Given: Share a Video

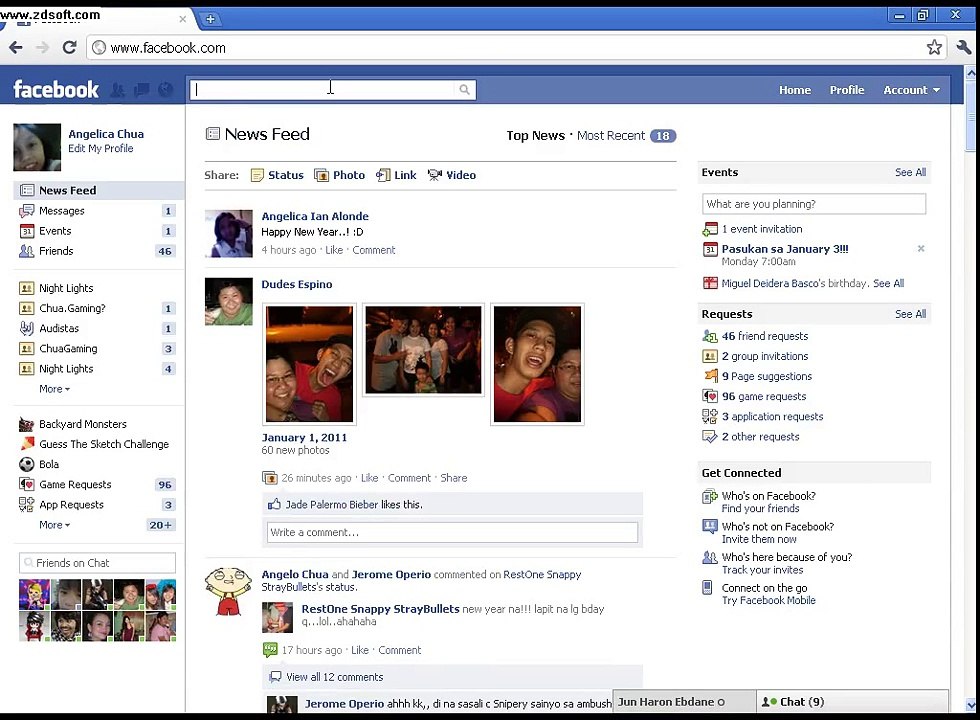Looking at the screenshot, I should (452, 175).
